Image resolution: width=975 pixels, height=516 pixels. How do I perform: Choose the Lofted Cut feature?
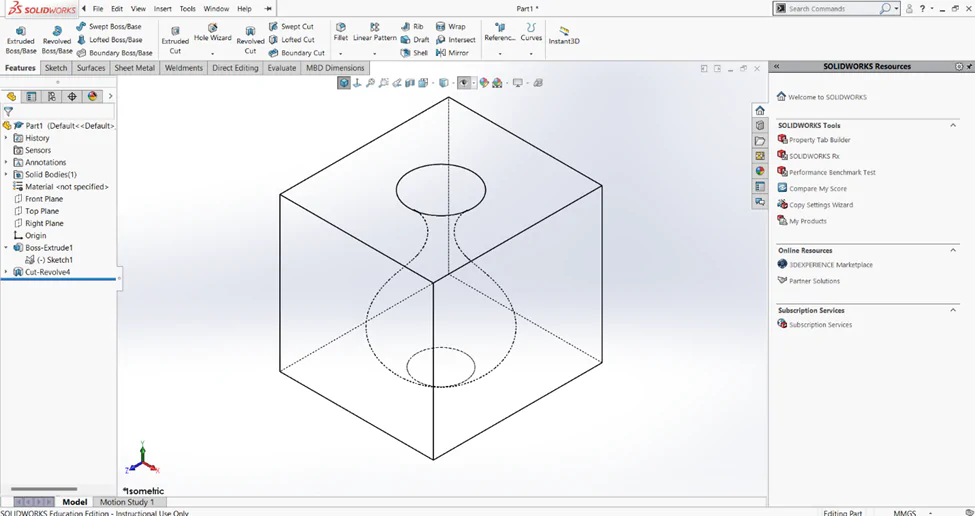click(x=292, y=40)
